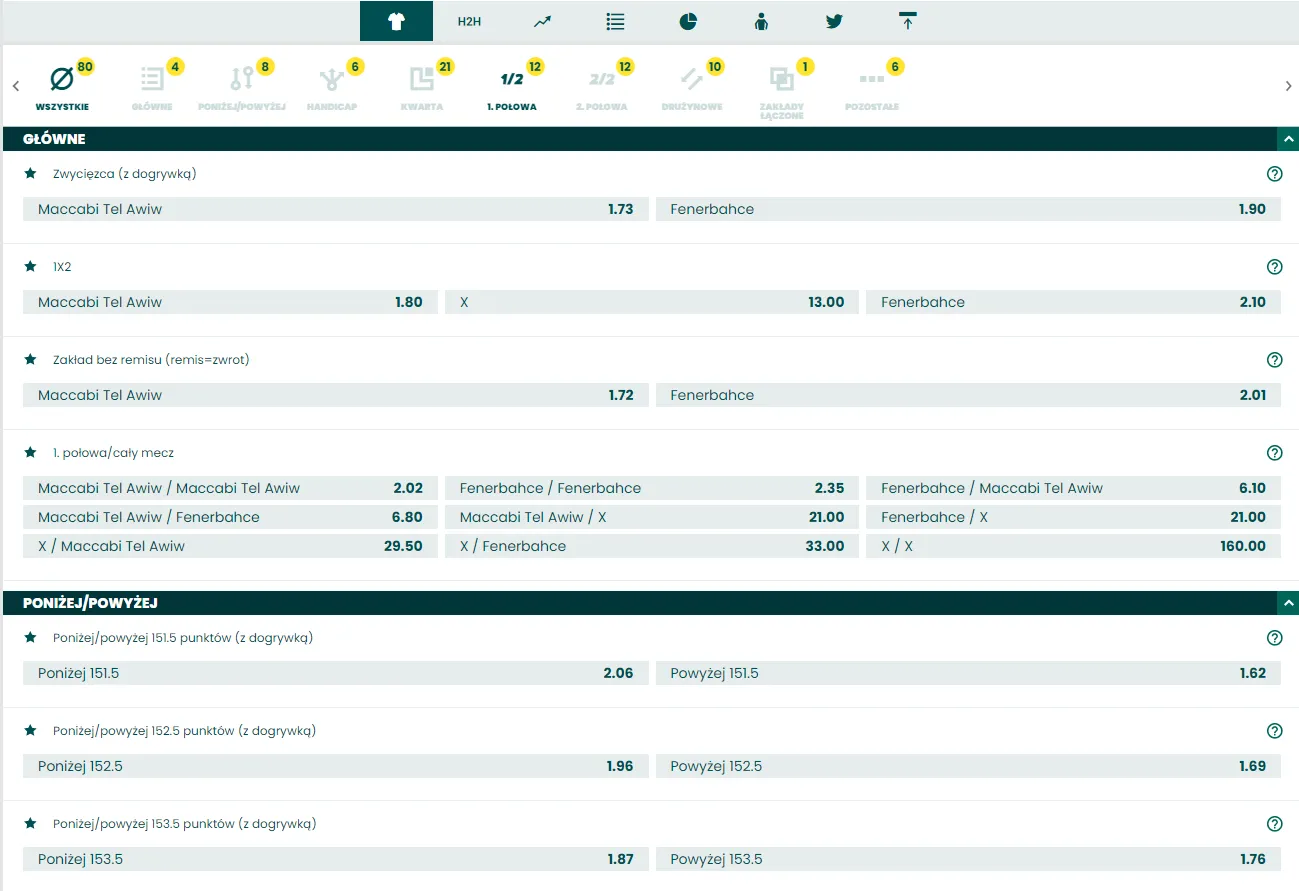Favorite the 151.5 punktów market star
The image size is (1299, 891).
[30, 637]
